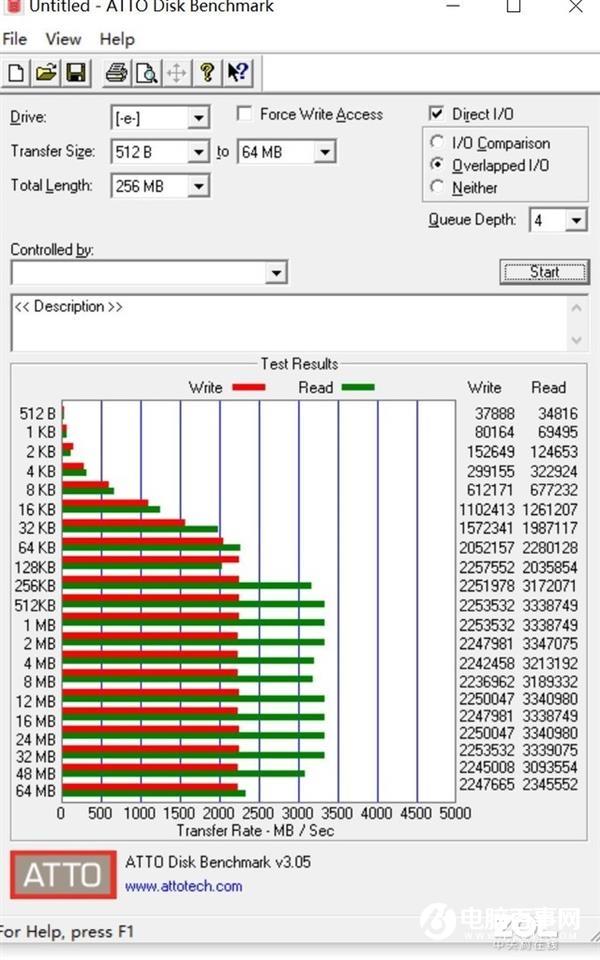Expand the 512 B transfer size dropdown
600x960 pixels.
tap(198, 151)
